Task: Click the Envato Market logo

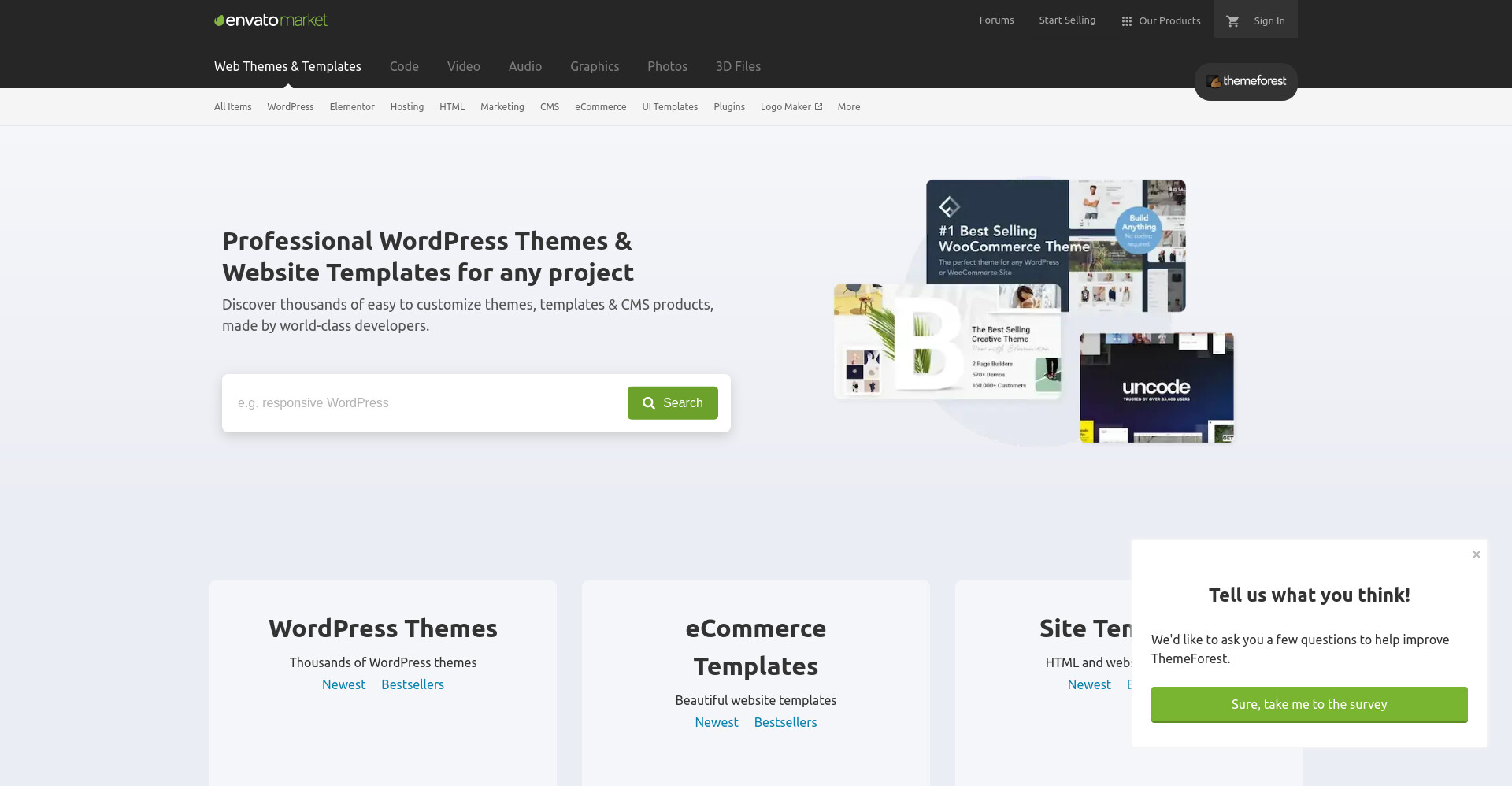Action: tap(271, 20)
